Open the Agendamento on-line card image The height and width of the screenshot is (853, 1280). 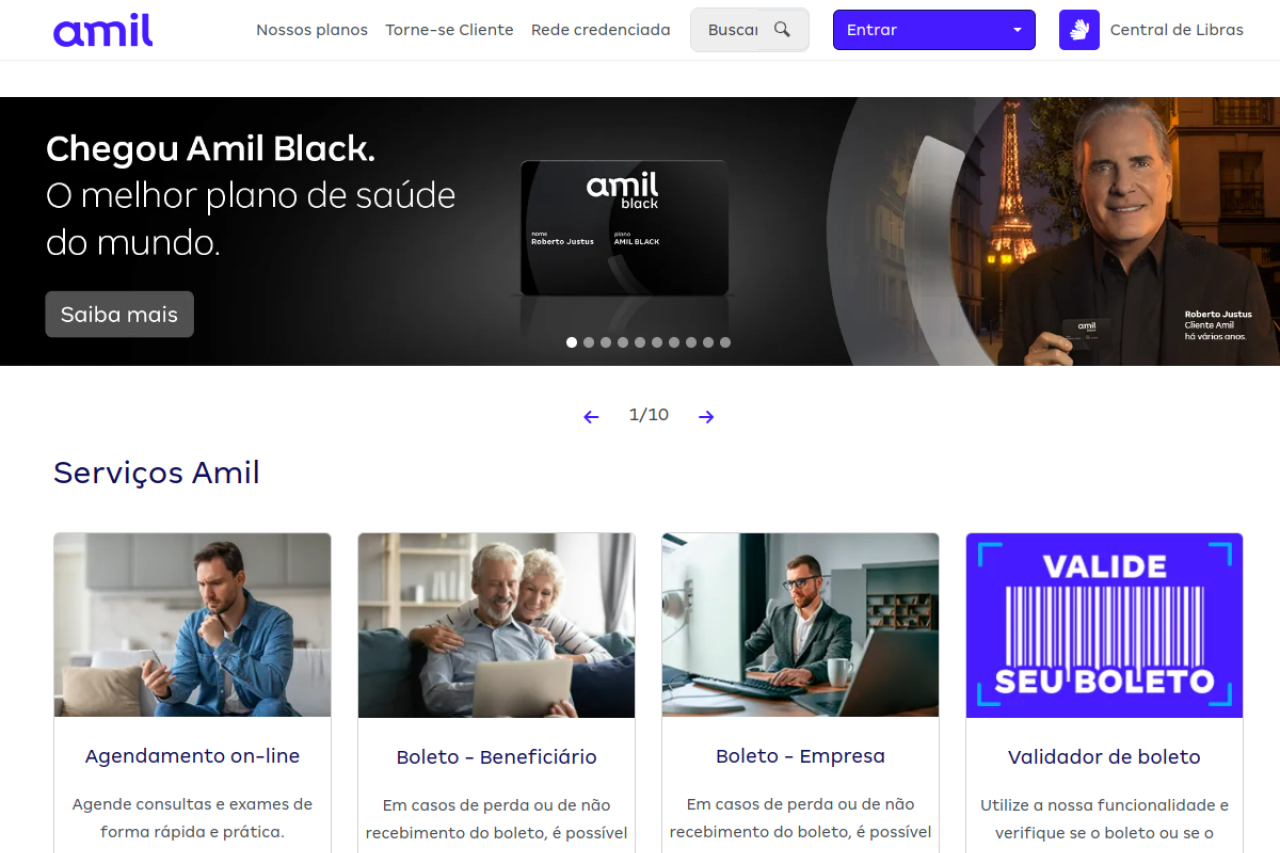(192, 625)
